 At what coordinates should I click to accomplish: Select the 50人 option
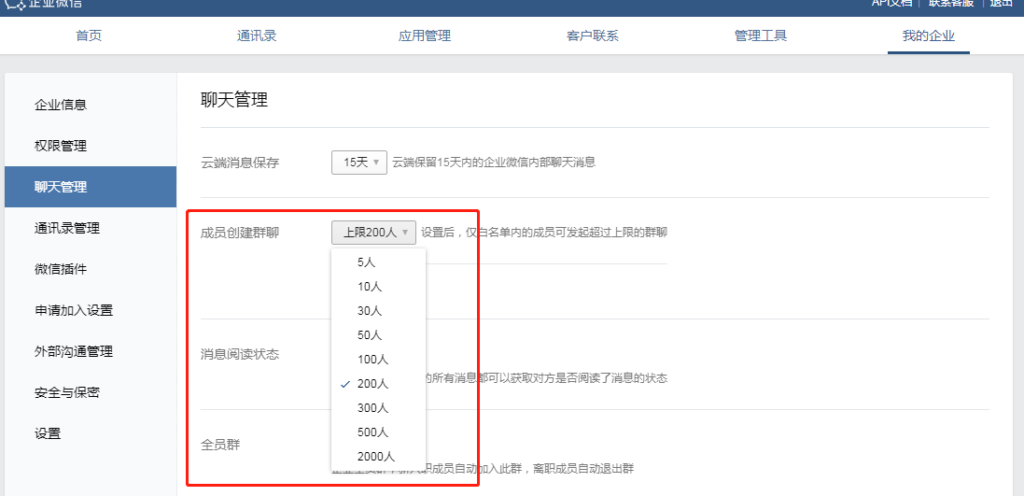pyautogui.click(x=370, y=335)
